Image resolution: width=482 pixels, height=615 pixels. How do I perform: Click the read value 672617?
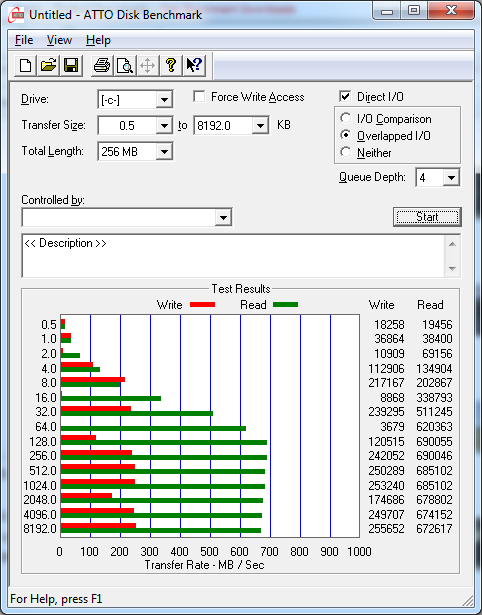(434, 529)
